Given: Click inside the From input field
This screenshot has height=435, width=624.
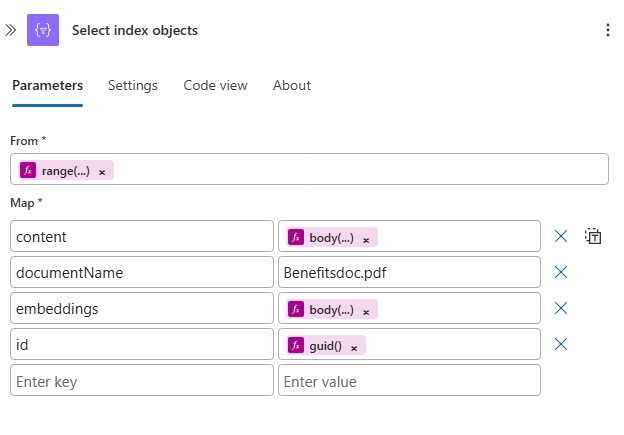Looking at the screenshot, I should (x=309, y=169).
